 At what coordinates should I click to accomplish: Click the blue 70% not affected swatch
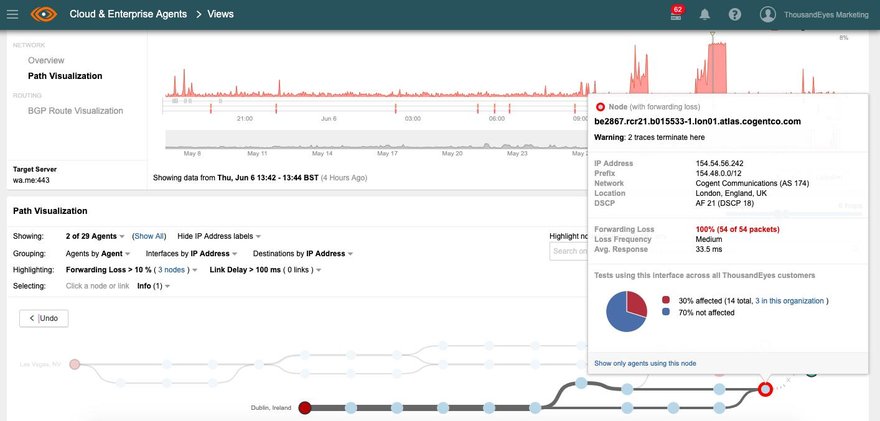(x=666, y=312)
